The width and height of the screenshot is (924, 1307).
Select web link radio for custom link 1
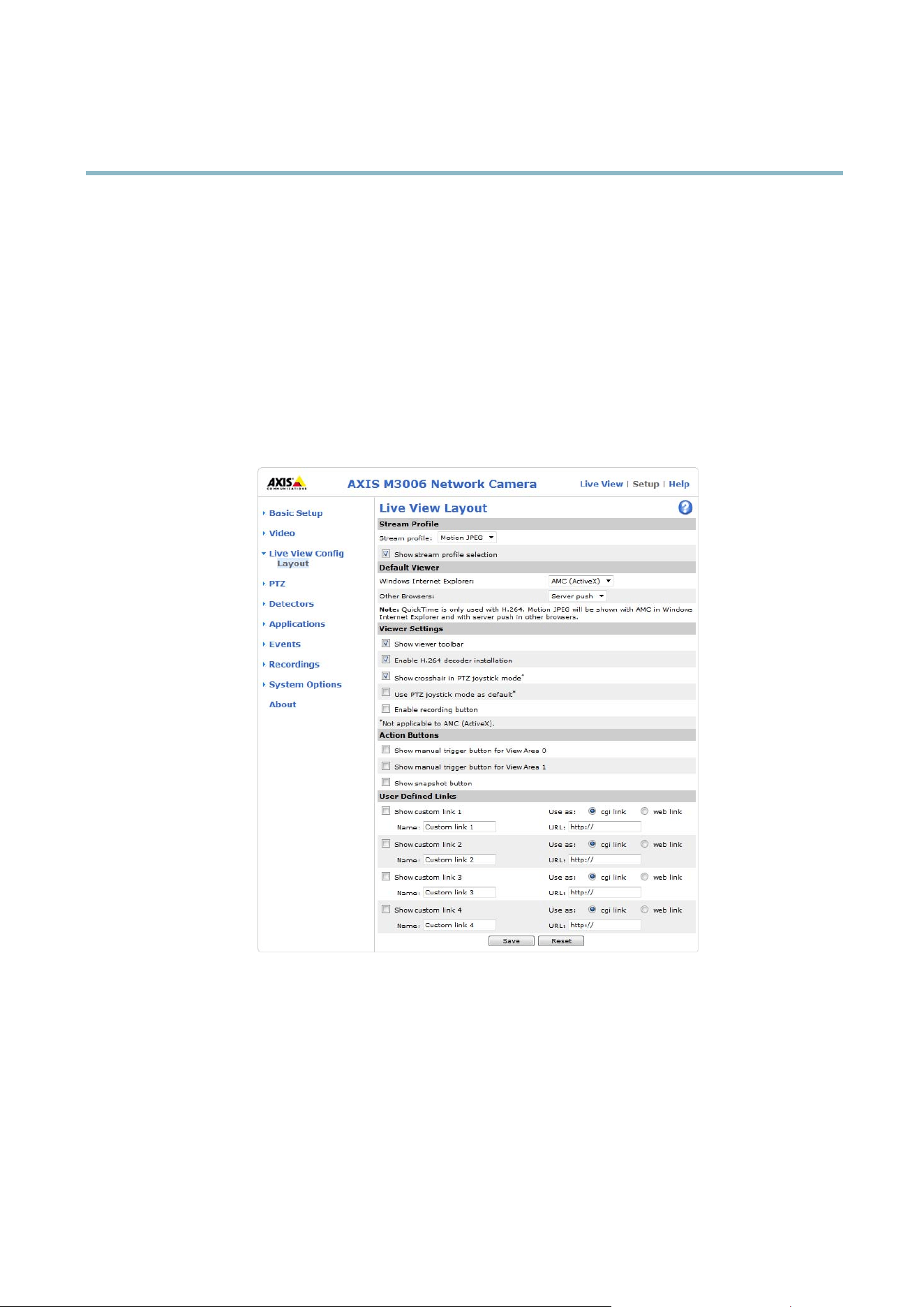click(644, 811)
